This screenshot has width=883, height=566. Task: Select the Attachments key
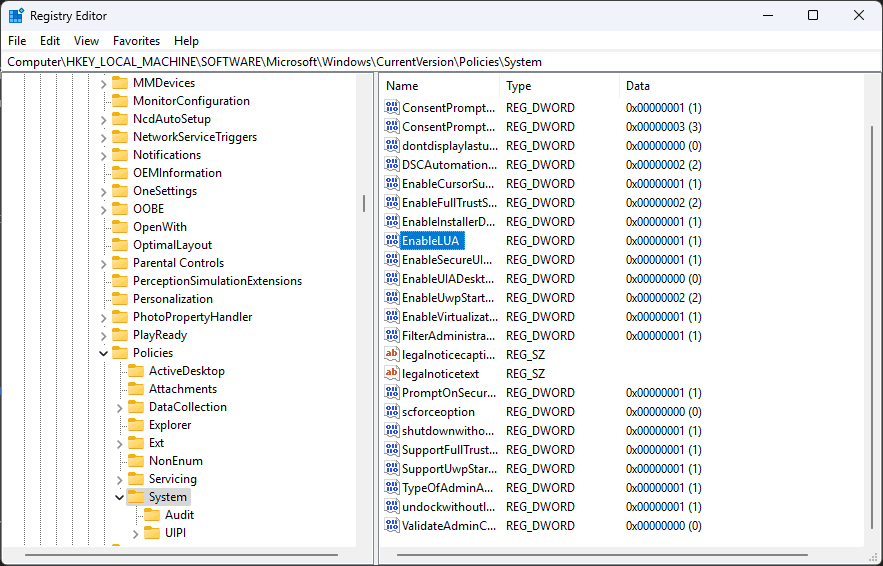tap(182, 389)
